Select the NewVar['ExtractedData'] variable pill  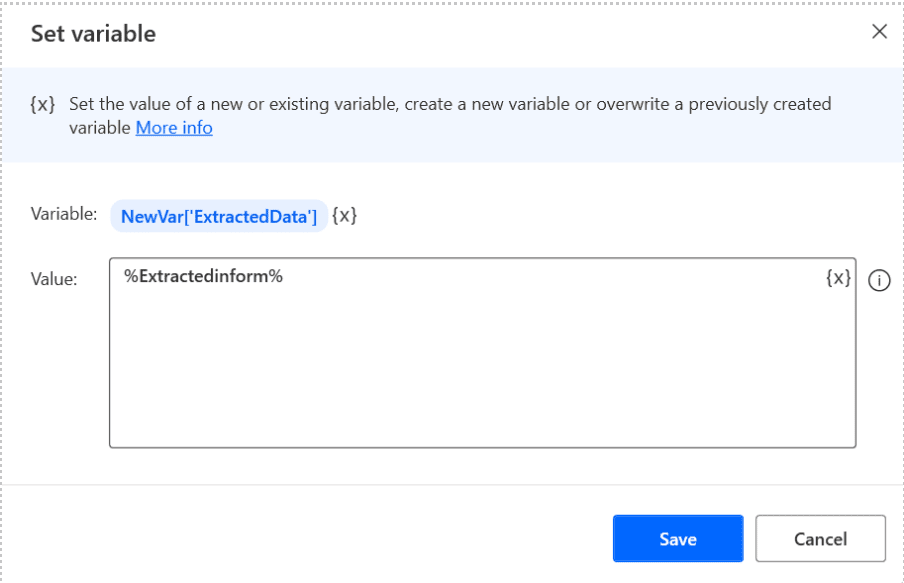click(x=219, y=216)
